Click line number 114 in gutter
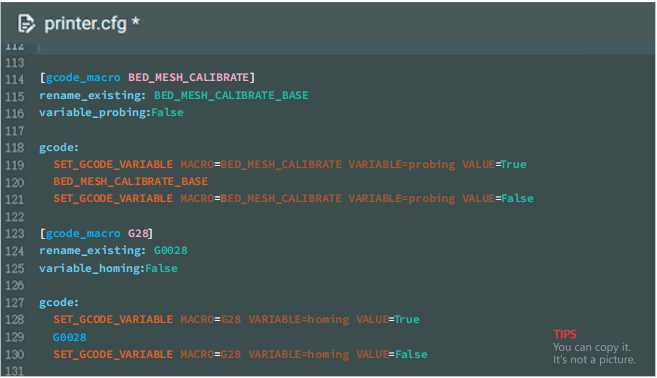Viewport: 657px width, 378px height. click(15, 79)
